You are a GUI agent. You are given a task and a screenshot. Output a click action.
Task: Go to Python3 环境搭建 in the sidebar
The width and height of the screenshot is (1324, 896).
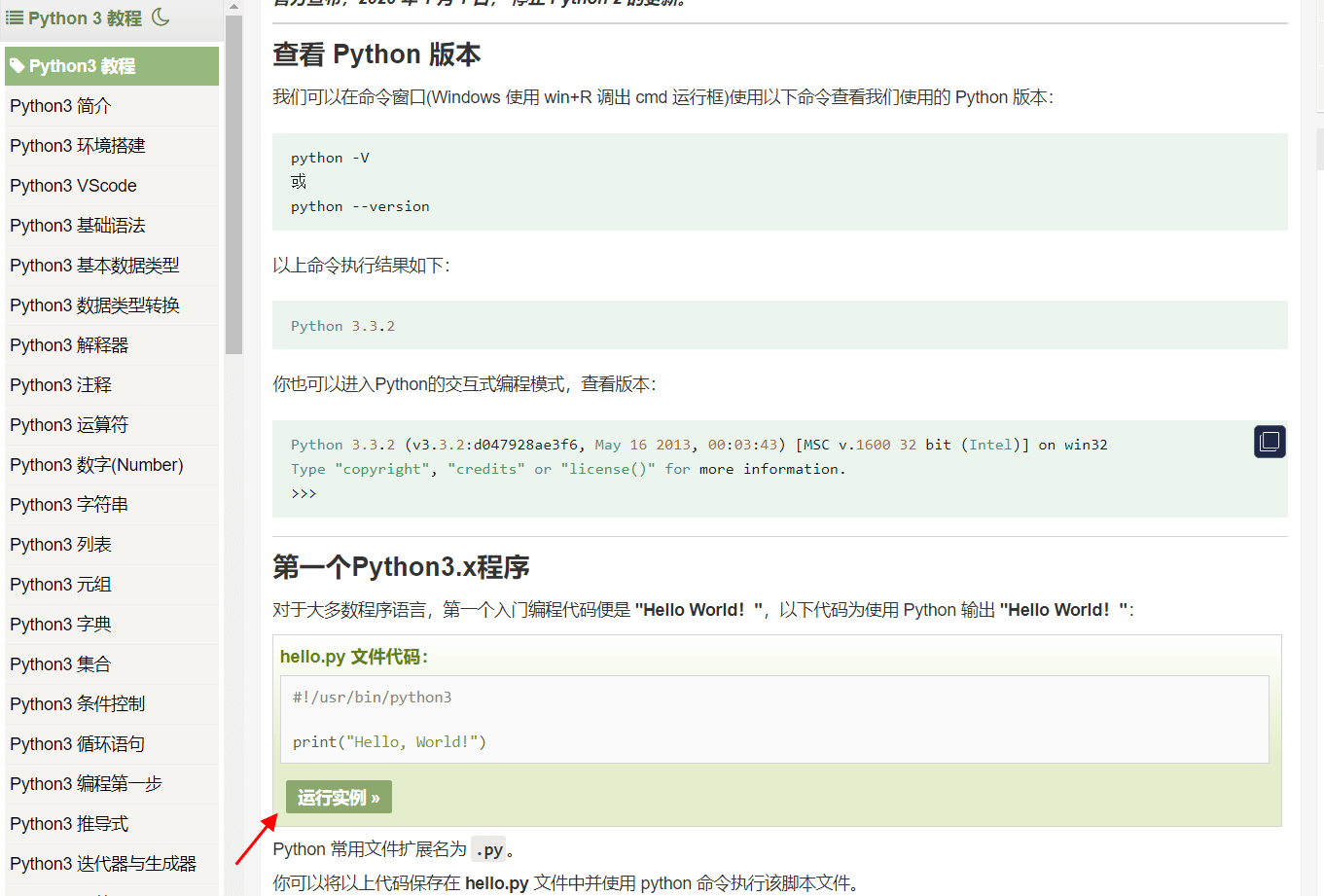(77, 146)
